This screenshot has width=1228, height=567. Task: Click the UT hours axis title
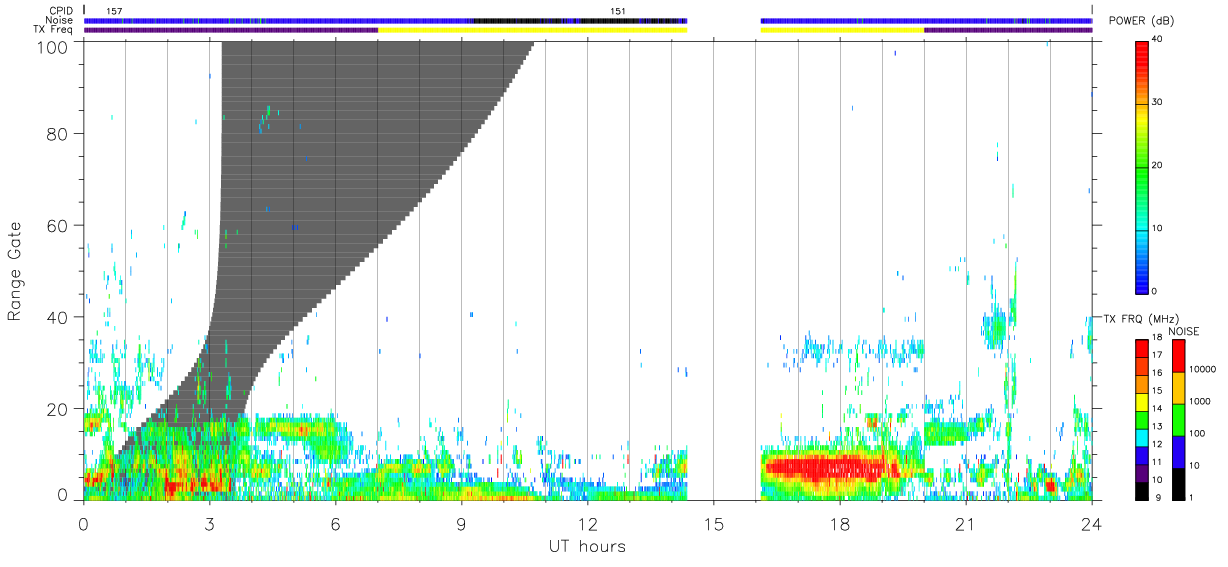[x=587, y=546]
